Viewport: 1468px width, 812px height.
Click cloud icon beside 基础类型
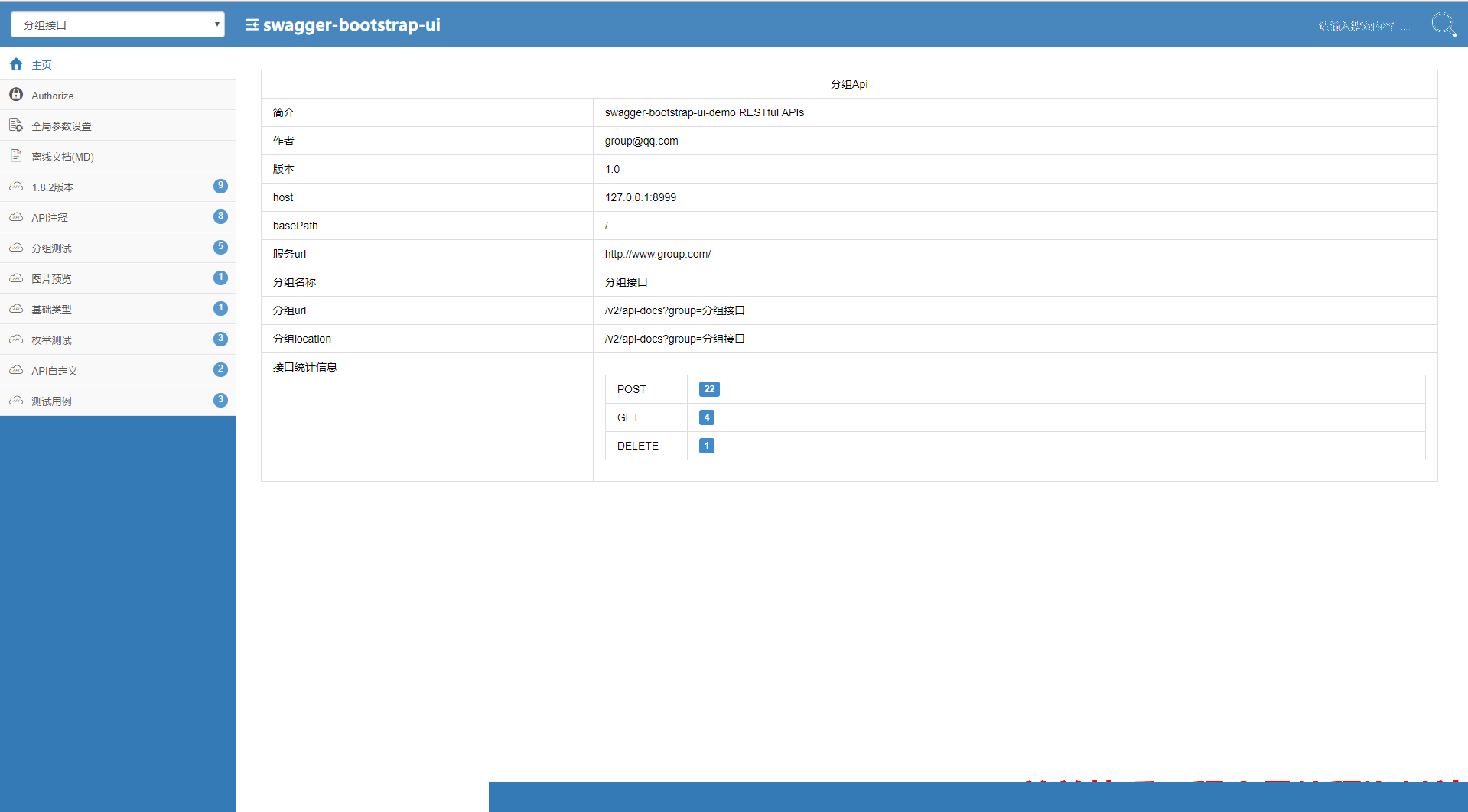pyautogui.click(x=16, y=308)
